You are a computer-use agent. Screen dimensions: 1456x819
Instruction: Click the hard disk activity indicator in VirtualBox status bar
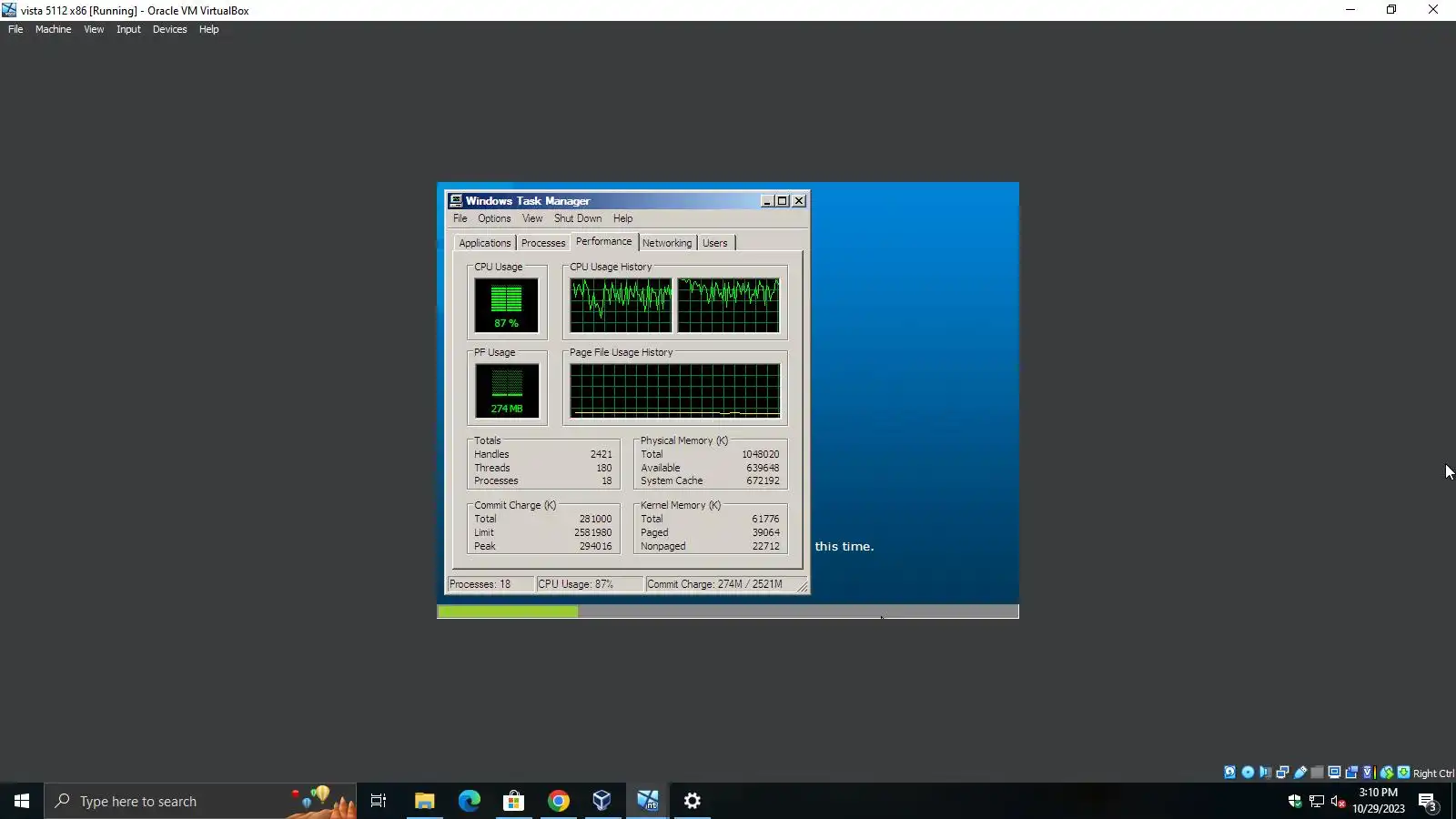pos(1230,773)
